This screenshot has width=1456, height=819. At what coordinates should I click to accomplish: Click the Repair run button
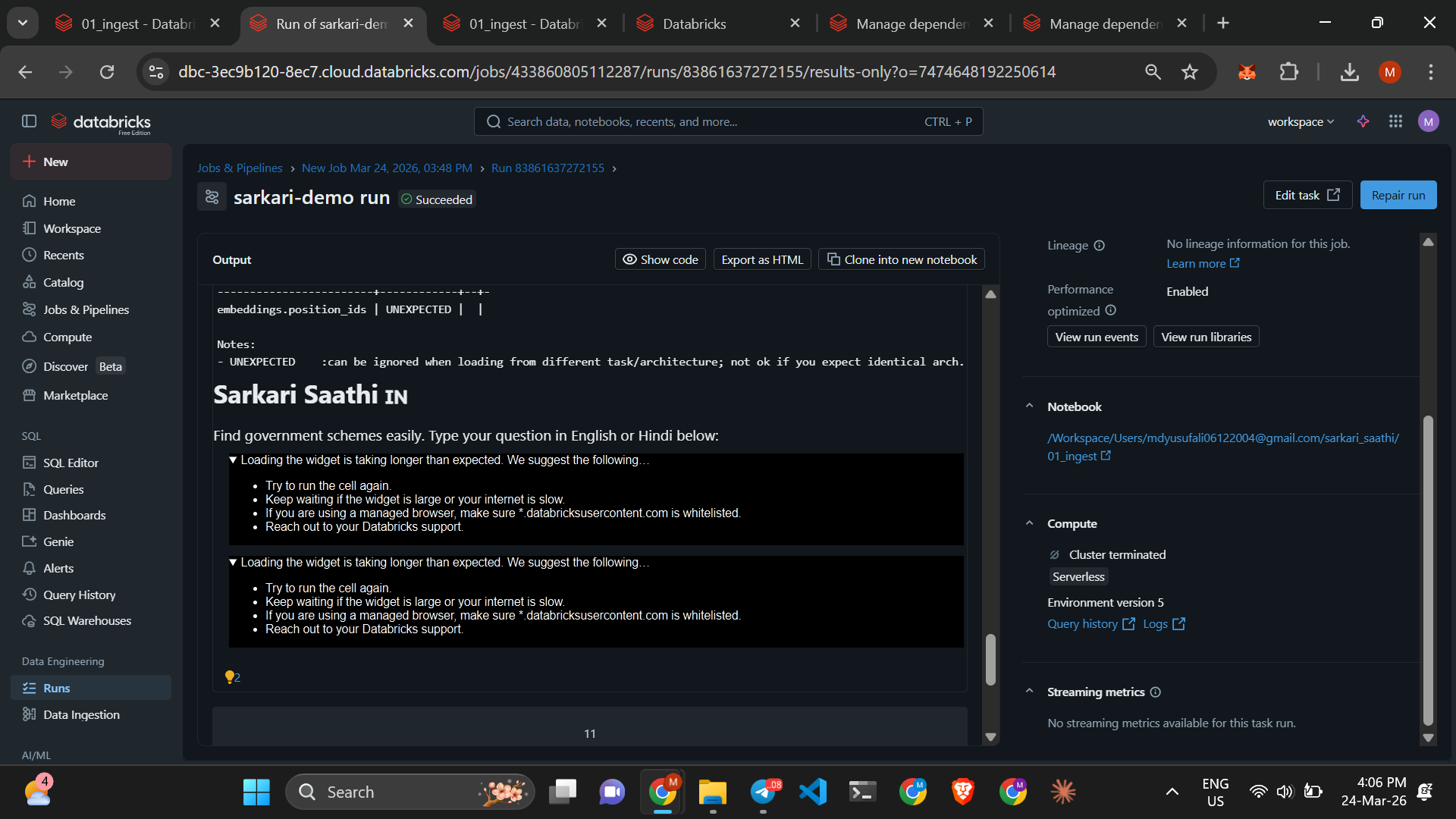(1398, 195)
